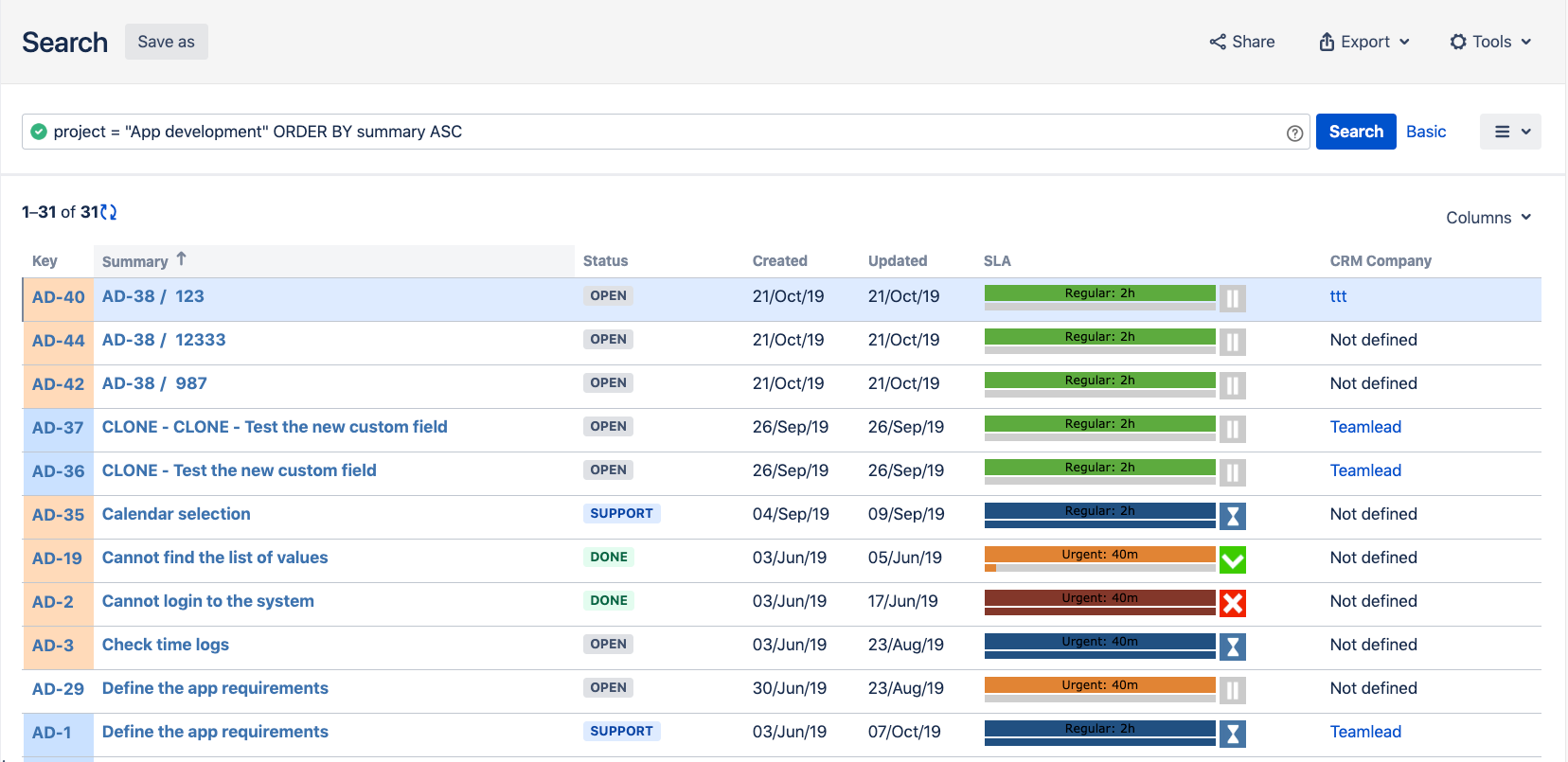Open 'CLONE - CLONE - Test the new custom field'
This screenshot has width=1568, height=762.
pos(275,427)
